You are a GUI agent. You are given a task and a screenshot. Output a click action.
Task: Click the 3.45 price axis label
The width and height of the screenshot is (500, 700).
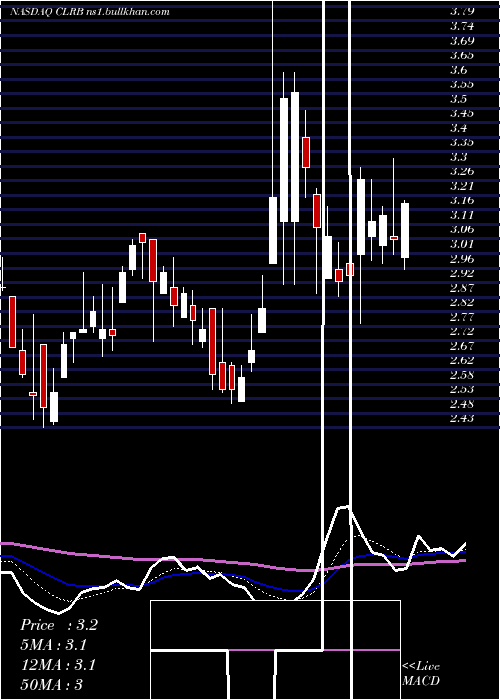pyautogui.click(x=462, y=113)
